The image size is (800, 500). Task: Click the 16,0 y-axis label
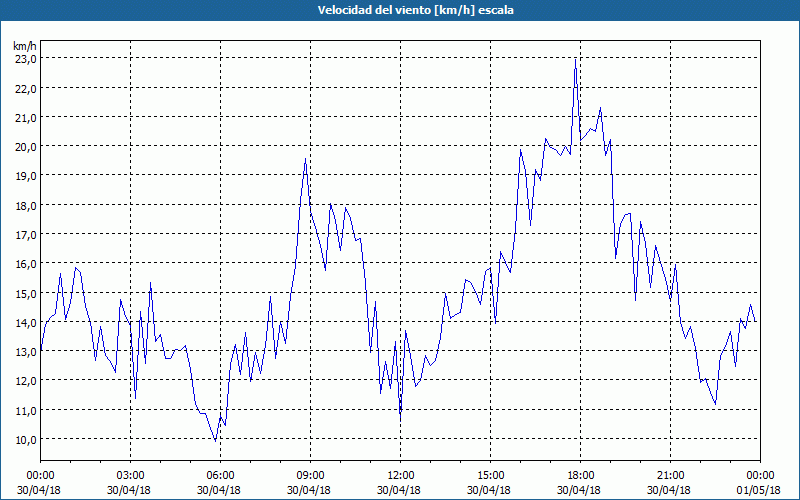25,263
